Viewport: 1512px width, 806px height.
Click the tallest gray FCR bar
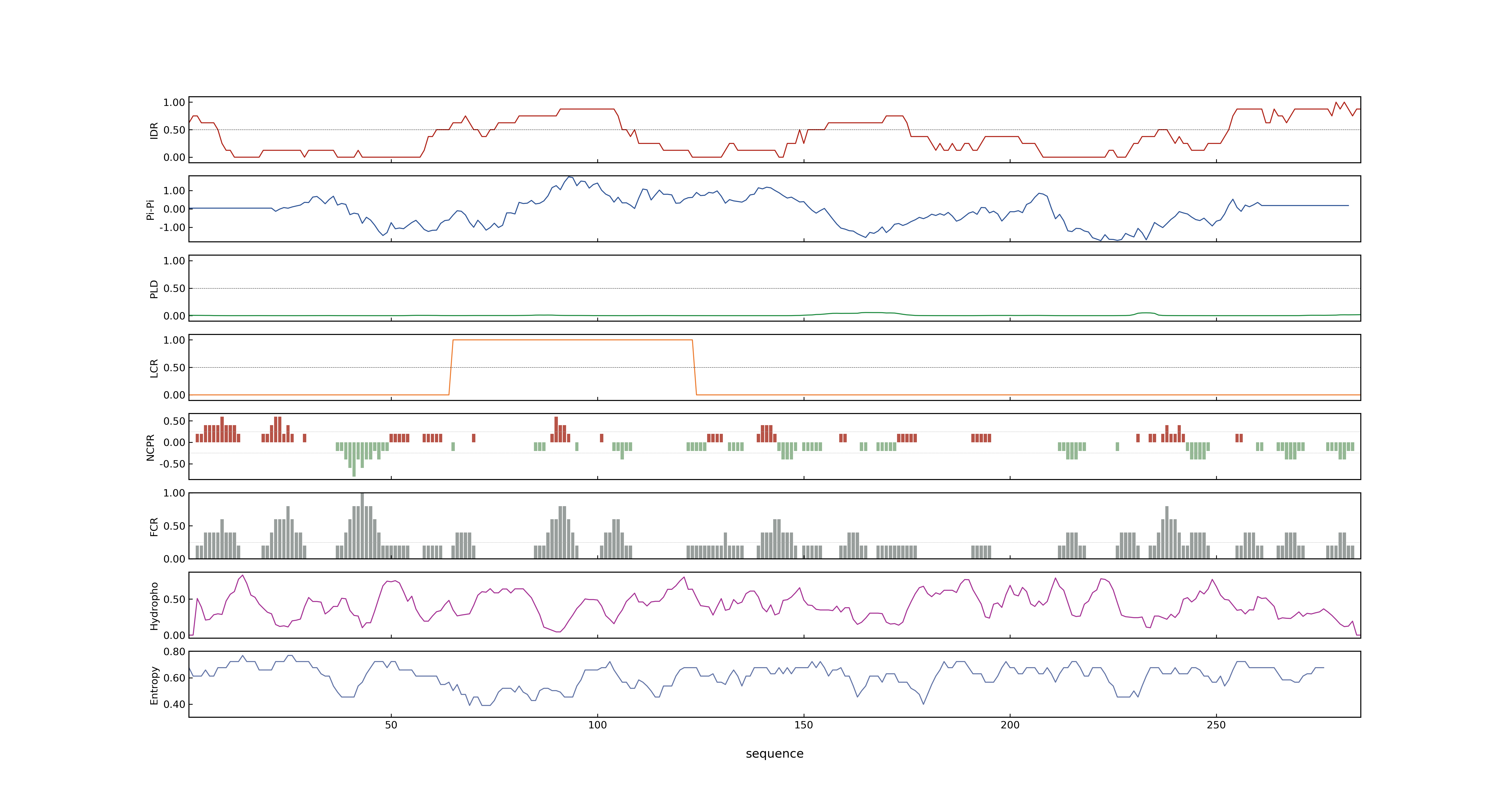click(x=362, y=525)
